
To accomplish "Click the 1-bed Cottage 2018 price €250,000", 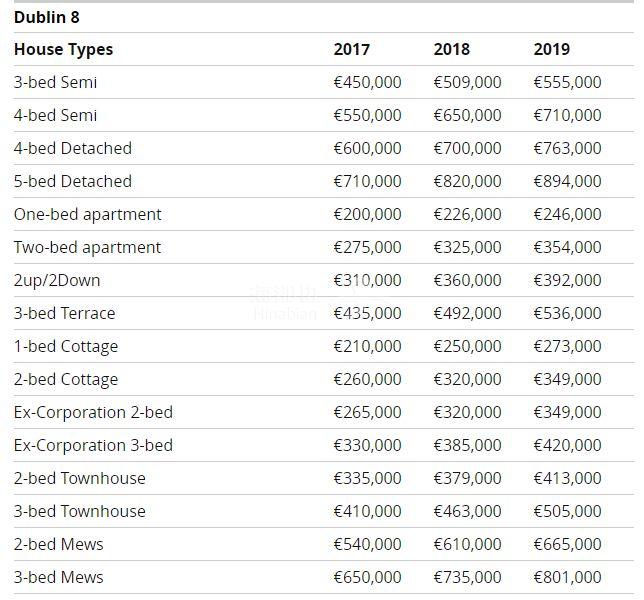I will point(467,346).
